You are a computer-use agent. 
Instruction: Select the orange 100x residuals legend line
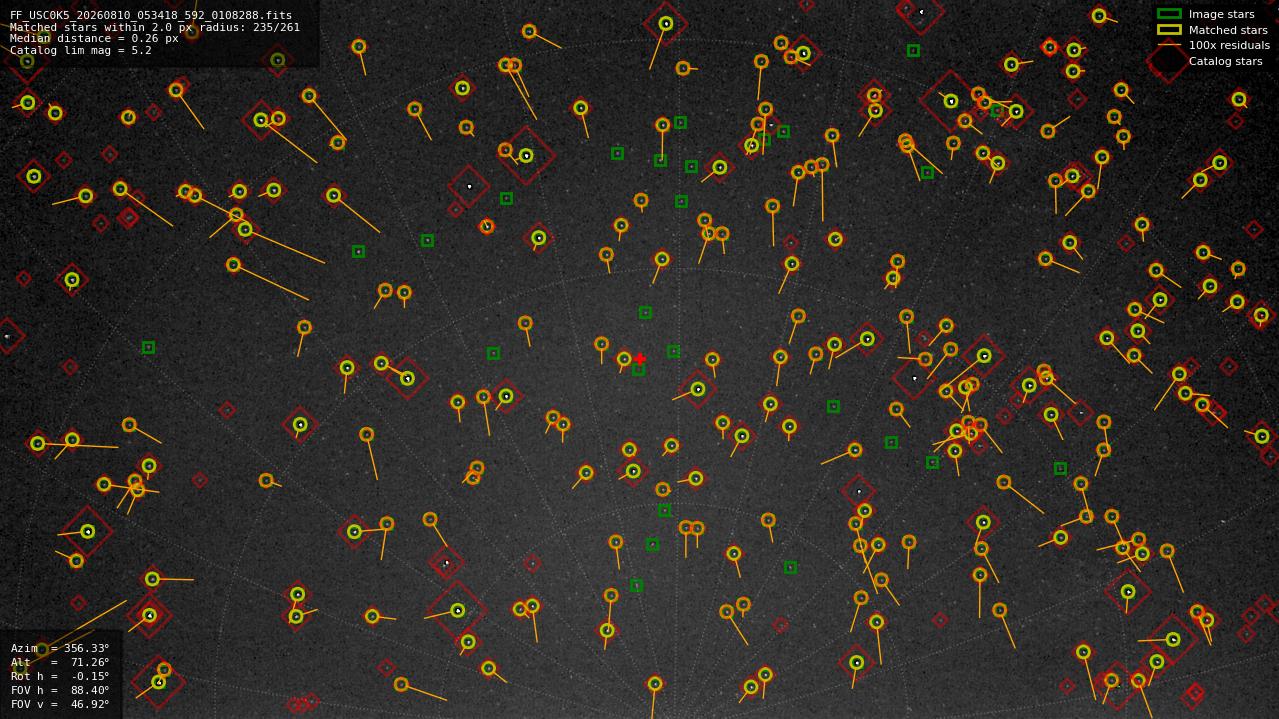[x=1169, y=45]
